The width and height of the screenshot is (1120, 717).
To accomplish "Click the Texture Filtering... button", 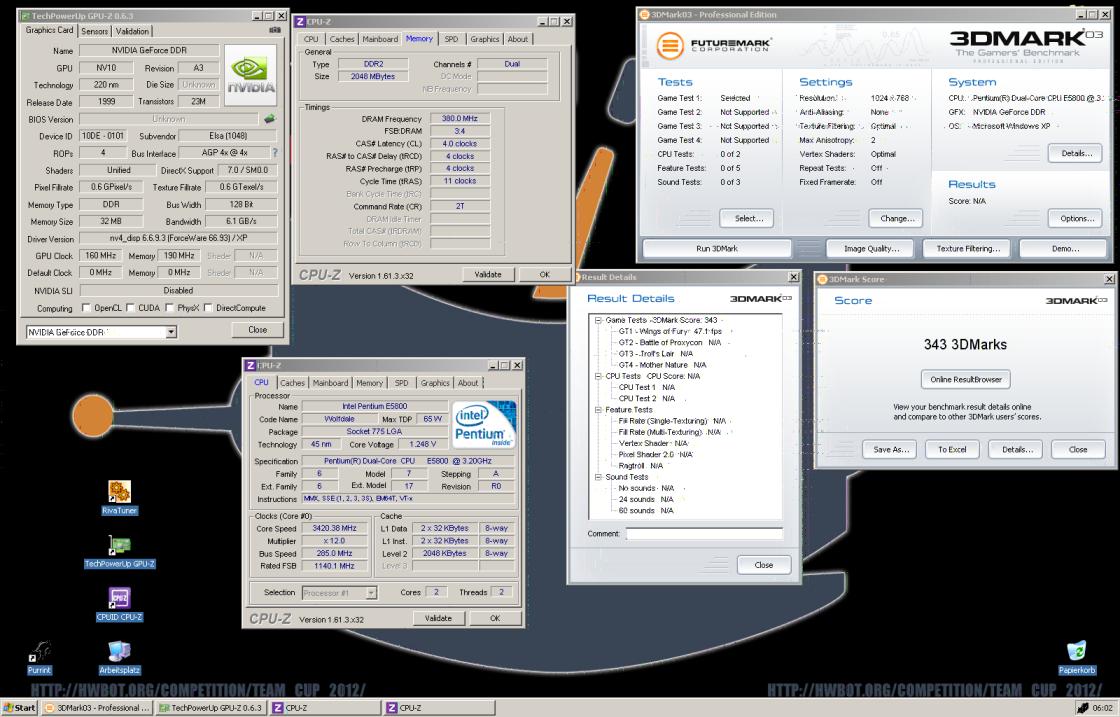I will click(968, 249).
